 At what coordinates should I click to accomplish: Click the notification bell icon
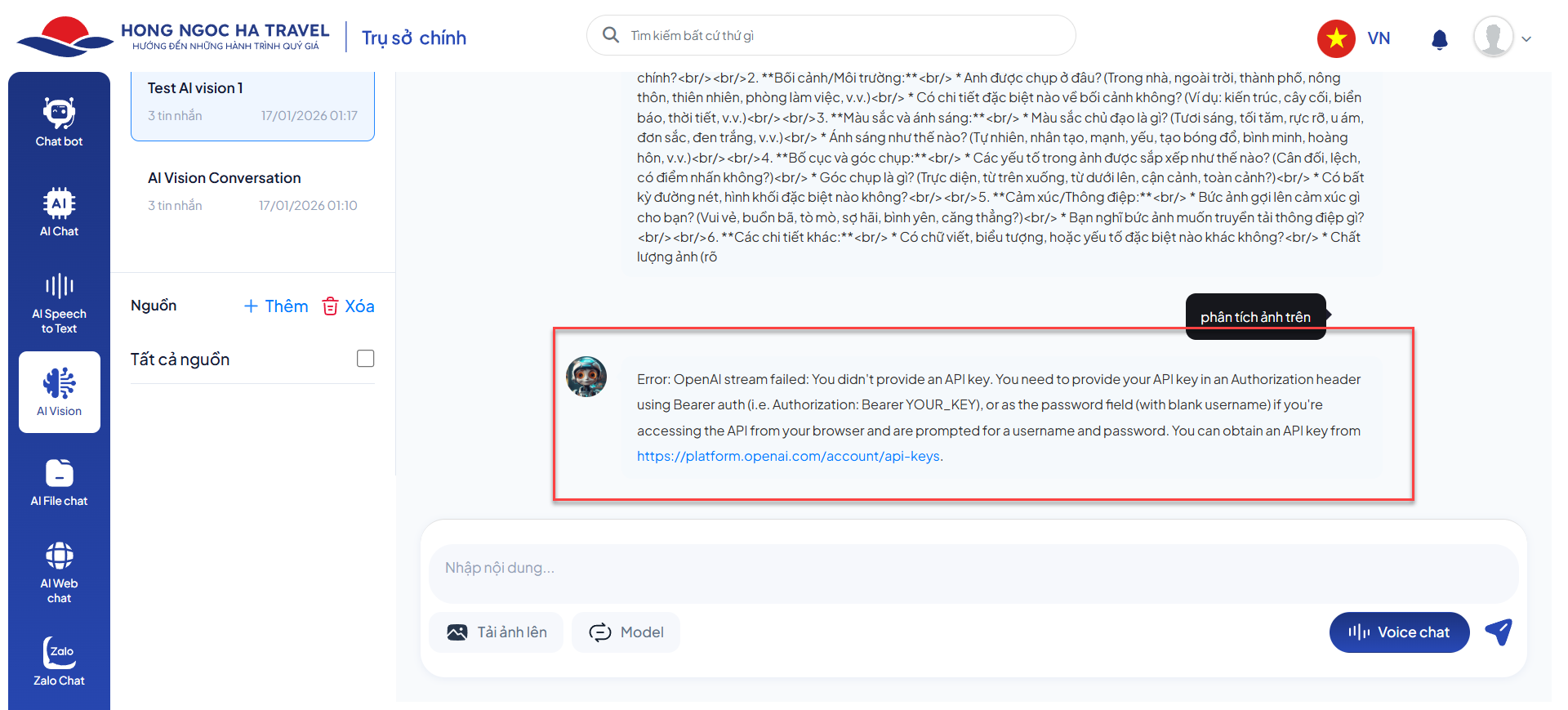coord(1439,39)
